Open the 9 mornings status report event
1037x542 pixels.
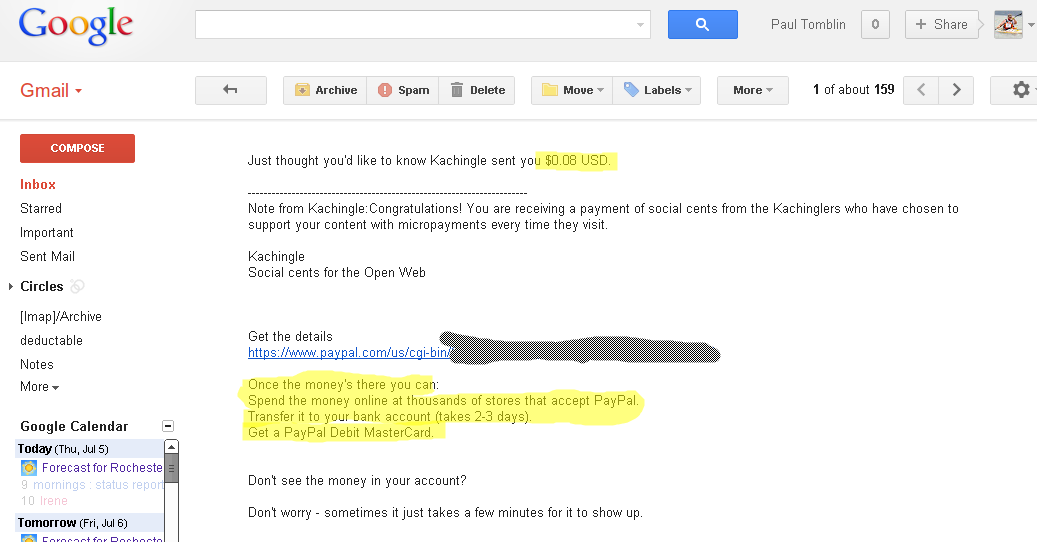tap(92, 484)
